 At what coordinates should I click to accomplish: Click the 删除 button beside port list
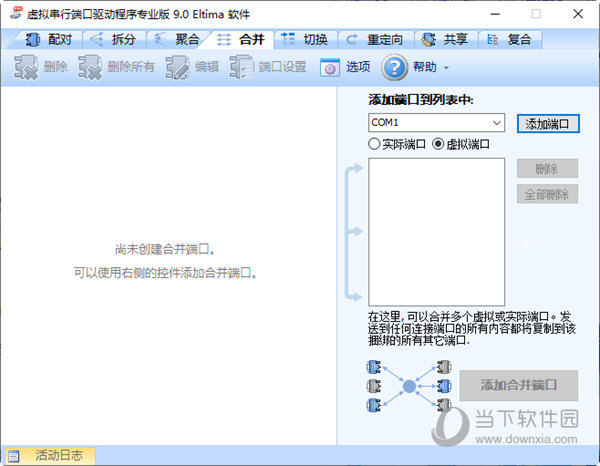(547, 169)
